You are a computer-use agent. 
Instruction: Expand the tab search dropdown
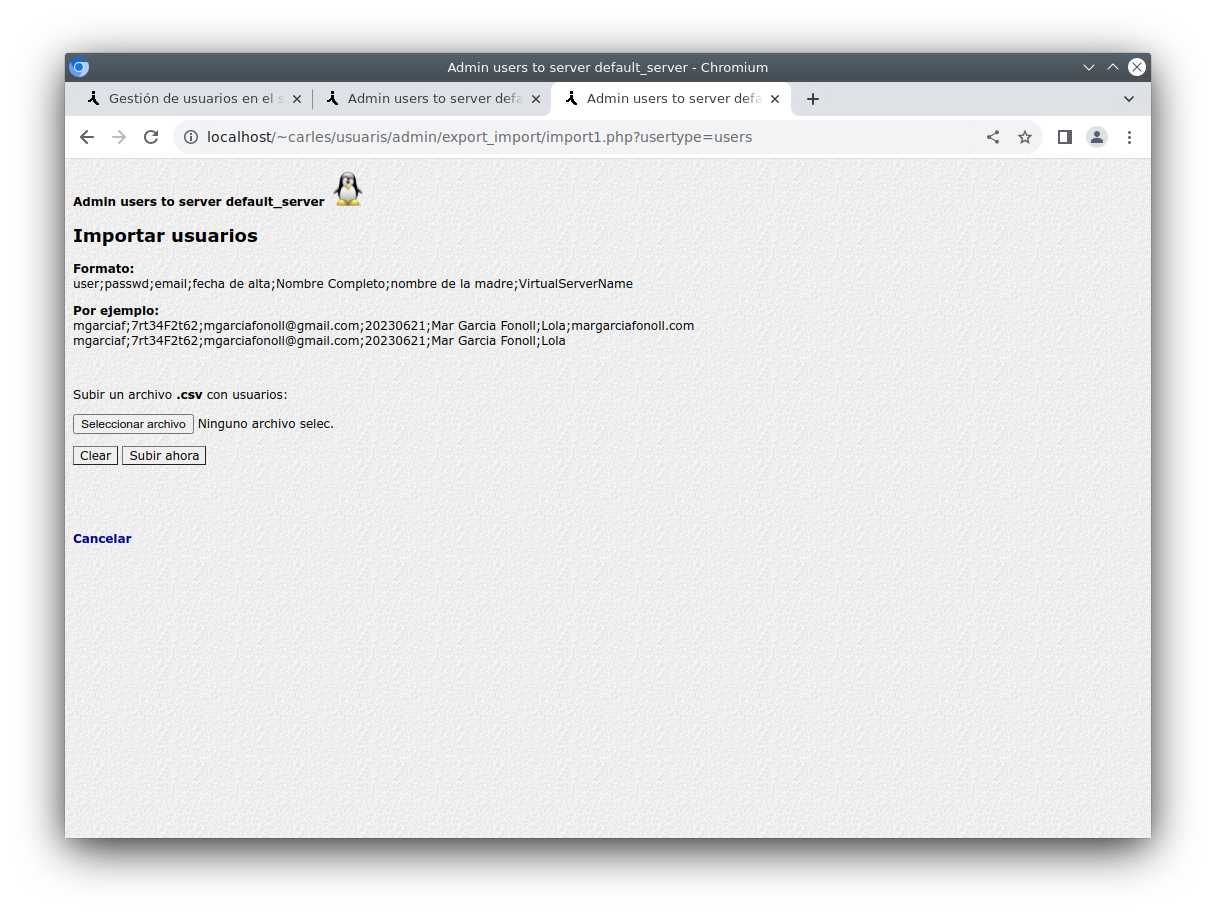(1129, 99)
